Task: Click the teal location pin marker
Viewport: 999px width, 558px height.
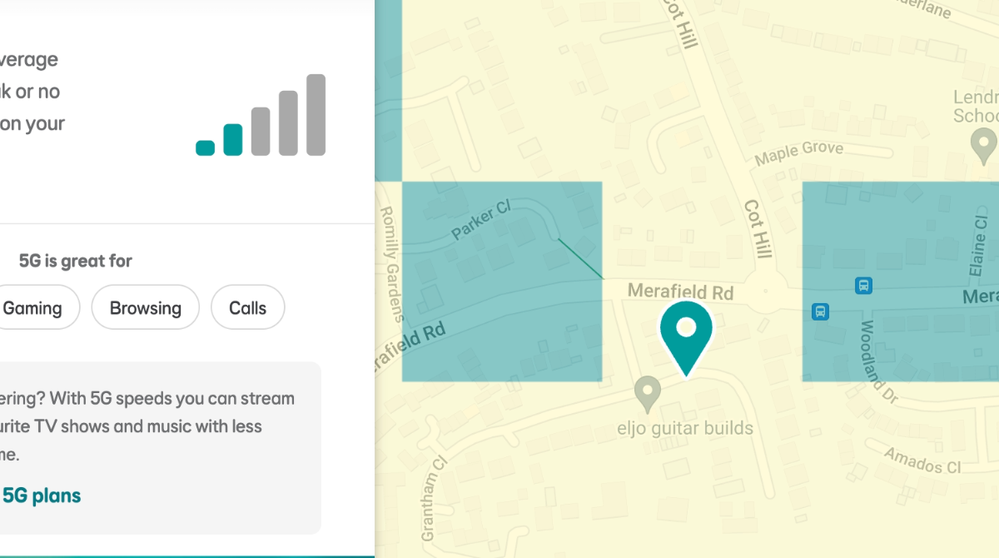Action: [x=686, y=331]
